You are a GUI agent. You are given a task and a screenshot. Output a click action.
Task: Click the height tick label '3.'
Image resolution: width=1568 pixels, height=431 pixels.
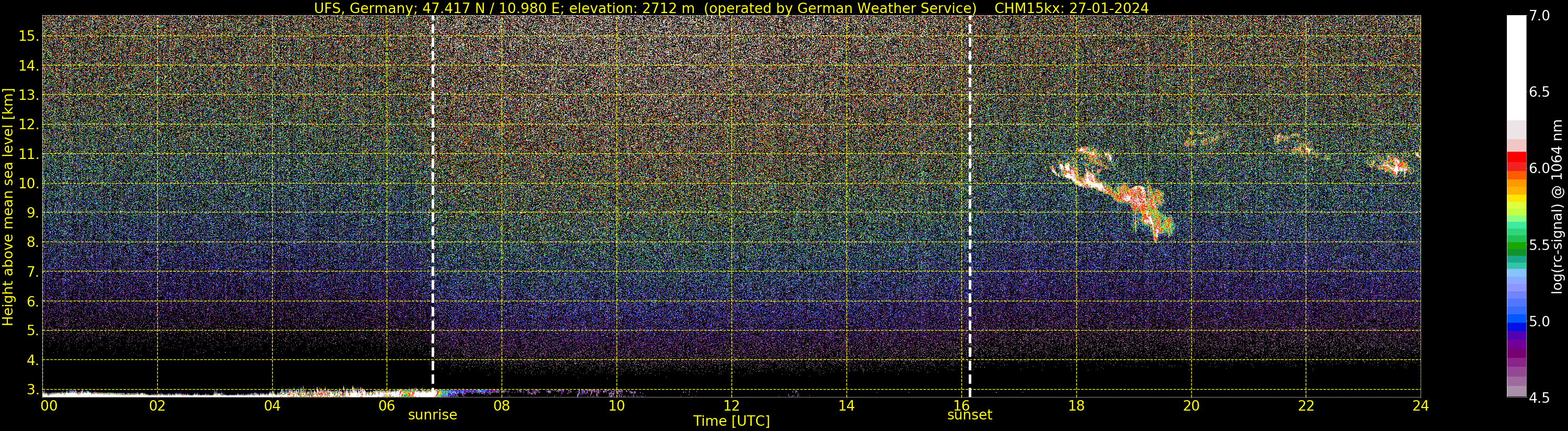coord(32,390)
